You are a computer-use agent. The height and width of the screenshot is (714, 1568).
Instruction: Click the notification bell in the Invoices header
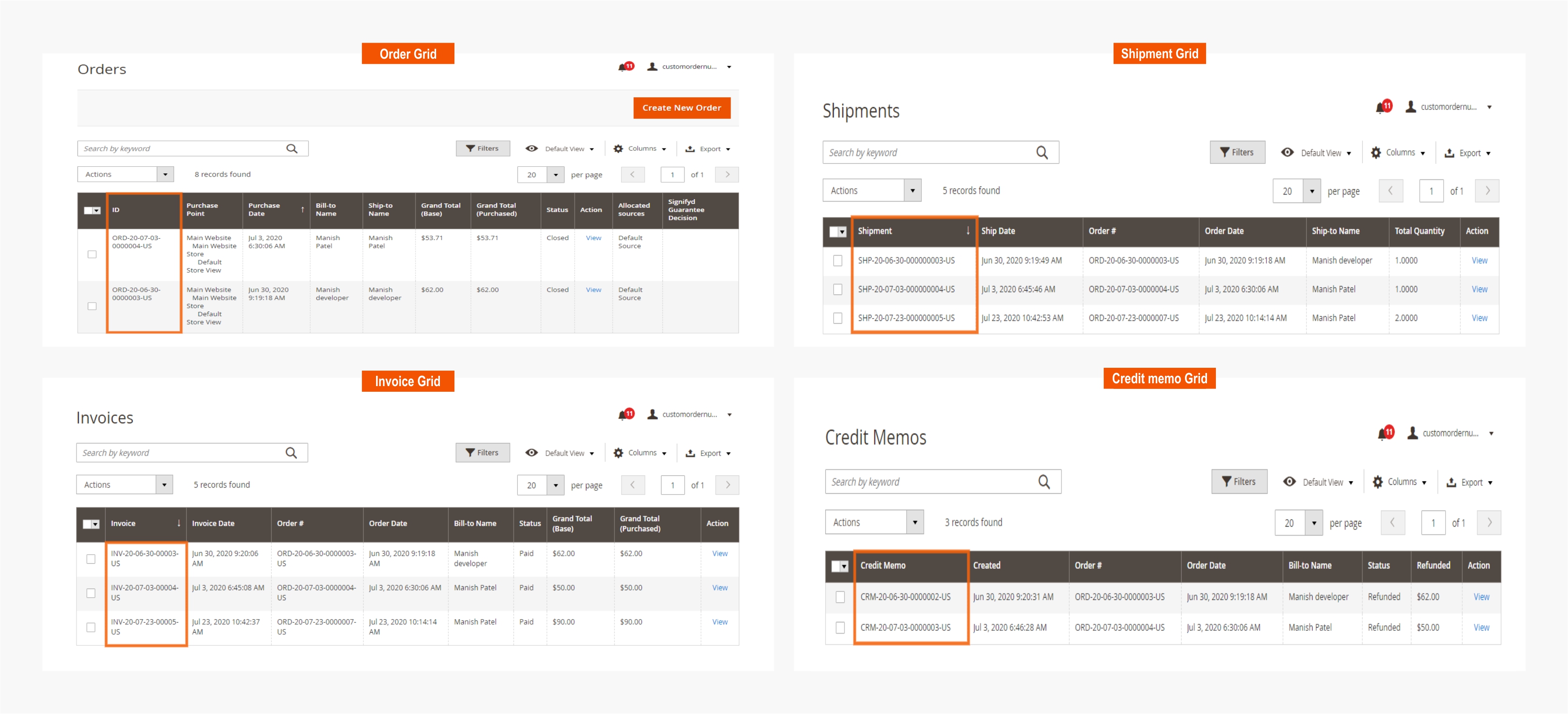click(624, 414)
